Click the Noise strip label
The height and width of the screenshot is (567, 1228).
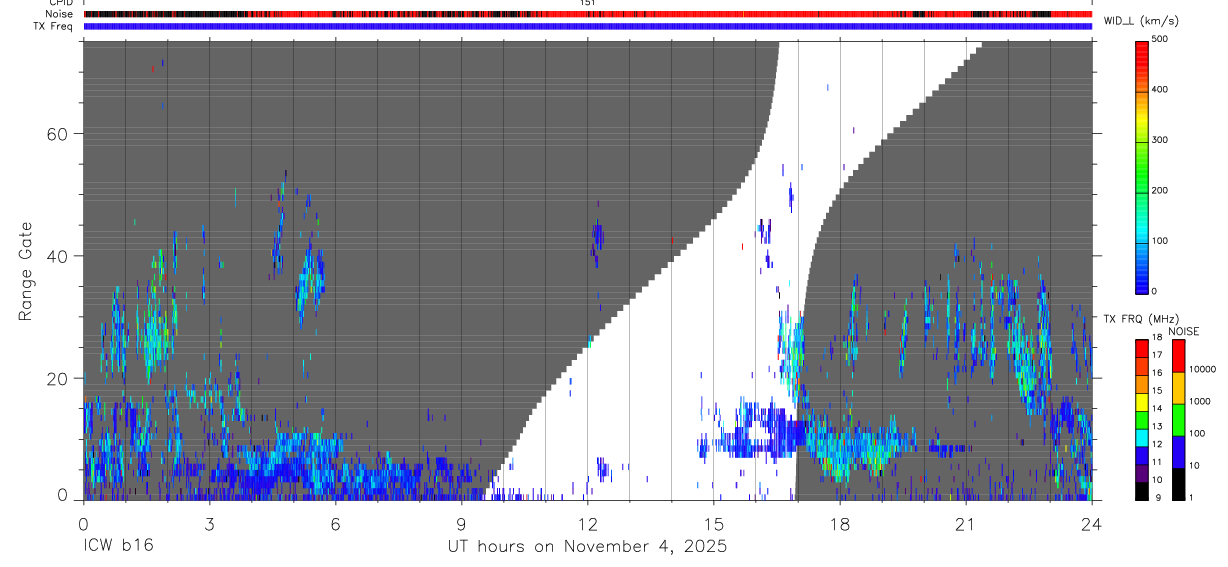coord(60,14)
